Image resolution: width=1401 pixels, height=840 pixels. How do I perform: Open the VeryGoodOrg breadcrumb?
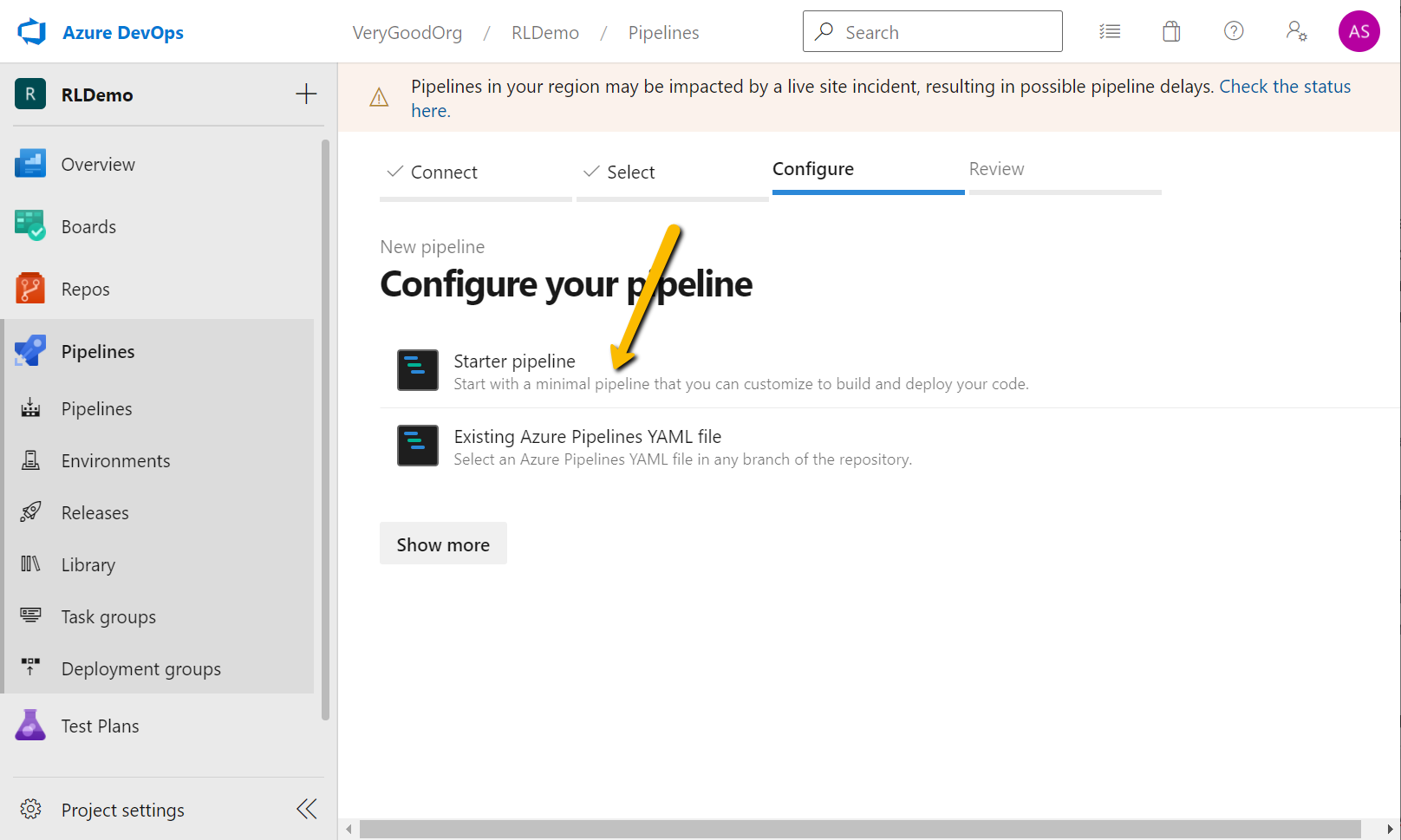pos(407,32)
